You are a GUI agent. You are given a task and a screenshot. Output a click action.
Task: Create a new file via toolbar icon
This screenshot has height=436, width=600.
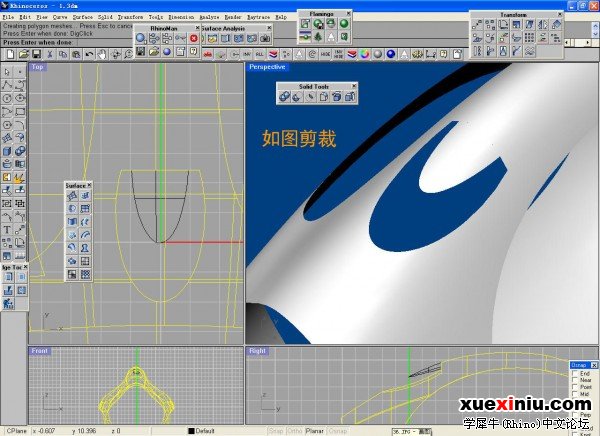pos(11,54)
